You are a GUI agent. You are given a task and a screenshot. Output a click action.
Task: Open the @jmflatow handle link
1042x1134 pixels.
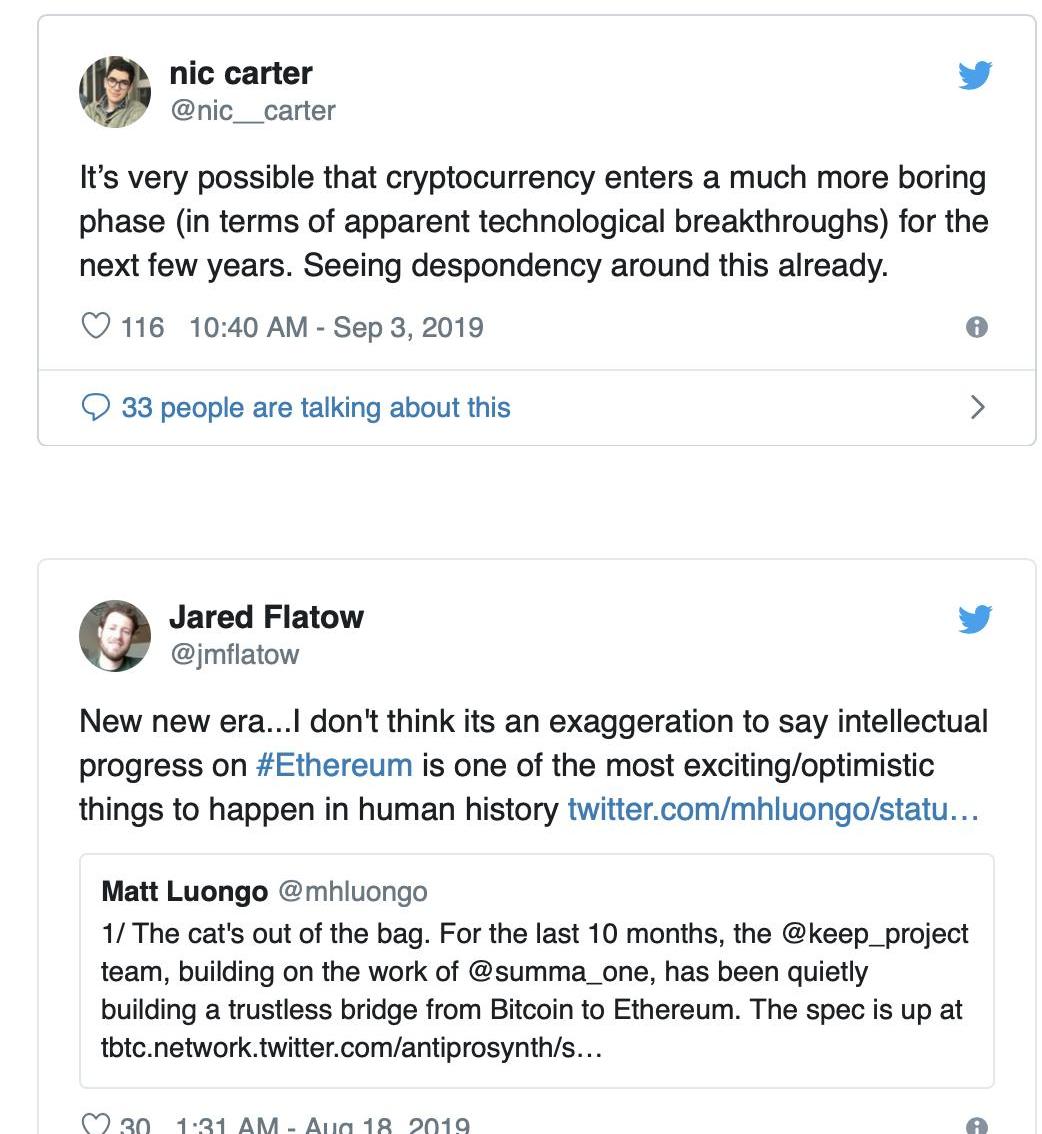[234, 654]
